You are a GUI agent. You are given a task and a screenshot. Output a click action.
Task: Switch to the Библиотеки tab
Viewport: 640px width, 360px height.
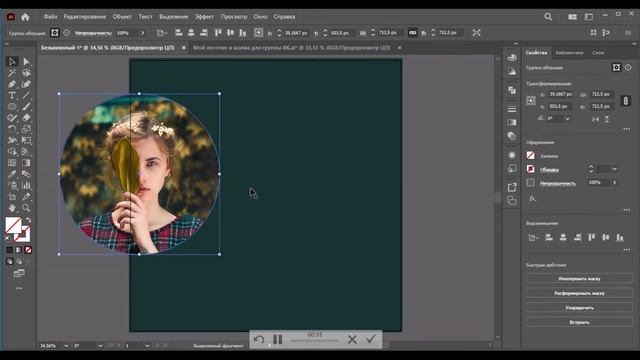tap(569, 53)
